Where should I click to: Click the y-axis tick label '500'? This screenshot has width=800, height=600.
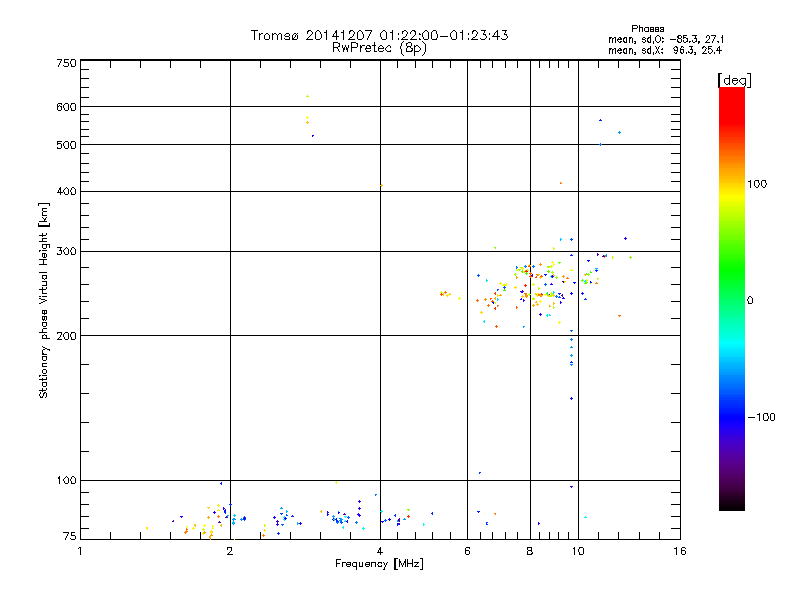pyautogui.click(x=66, y=145)
